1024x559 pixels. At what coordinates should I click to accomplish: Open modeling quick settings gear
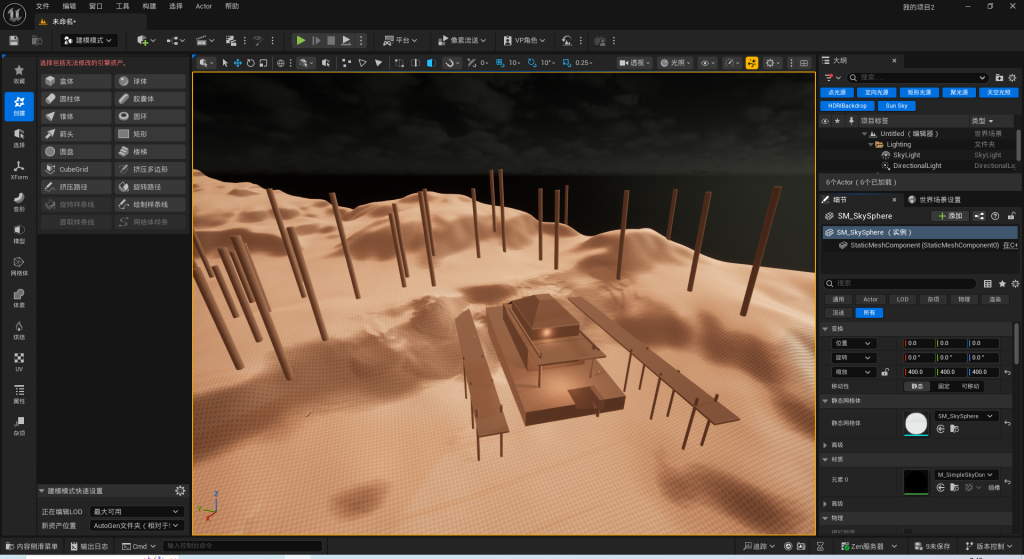click(180, 490)
